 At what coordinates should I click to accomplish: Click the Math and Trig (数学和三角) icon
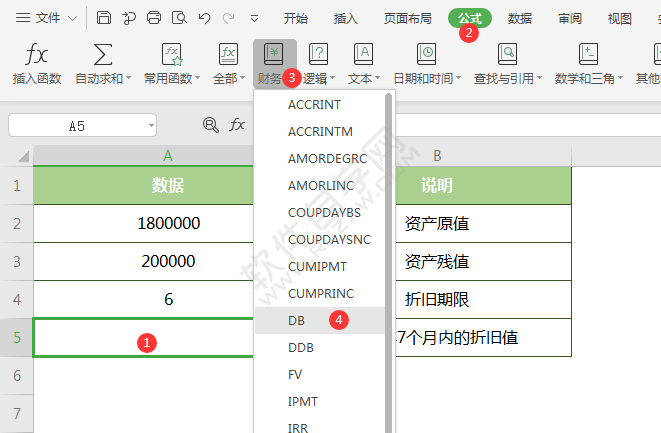(x=589, y=55)
